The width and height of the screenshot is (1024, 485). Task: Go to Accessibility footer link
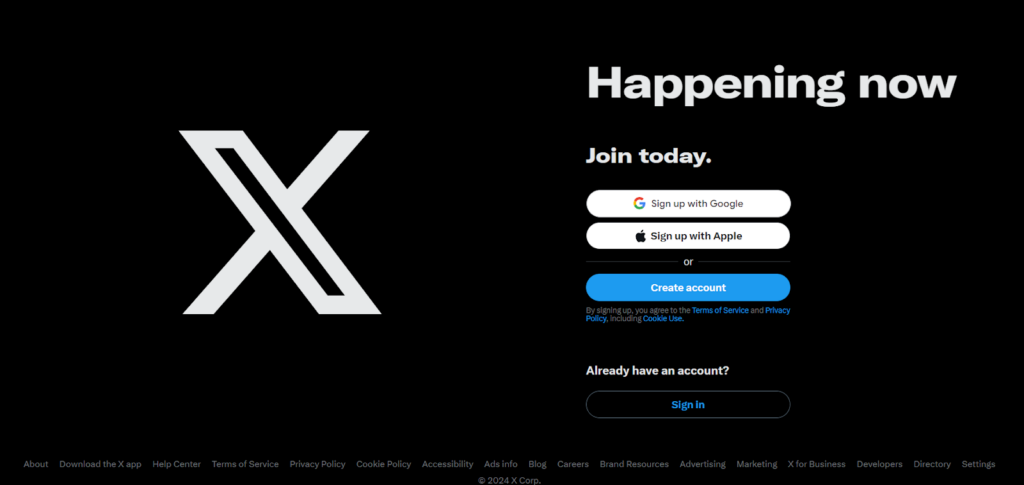pyautogui.click(x=448, y=464)
